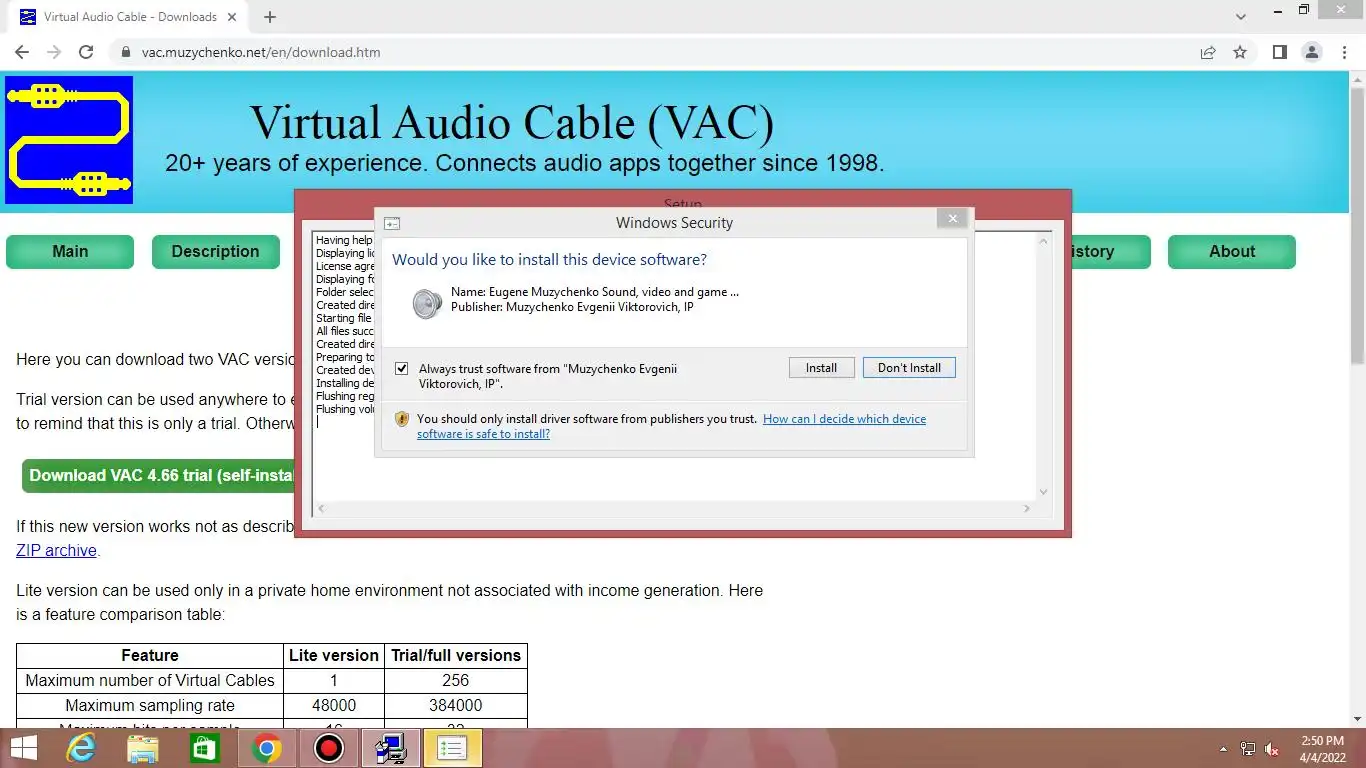Screen dimensions: 1366x768
Task: Expand the tab search dropdown arrow
Action: point(1241,17)
